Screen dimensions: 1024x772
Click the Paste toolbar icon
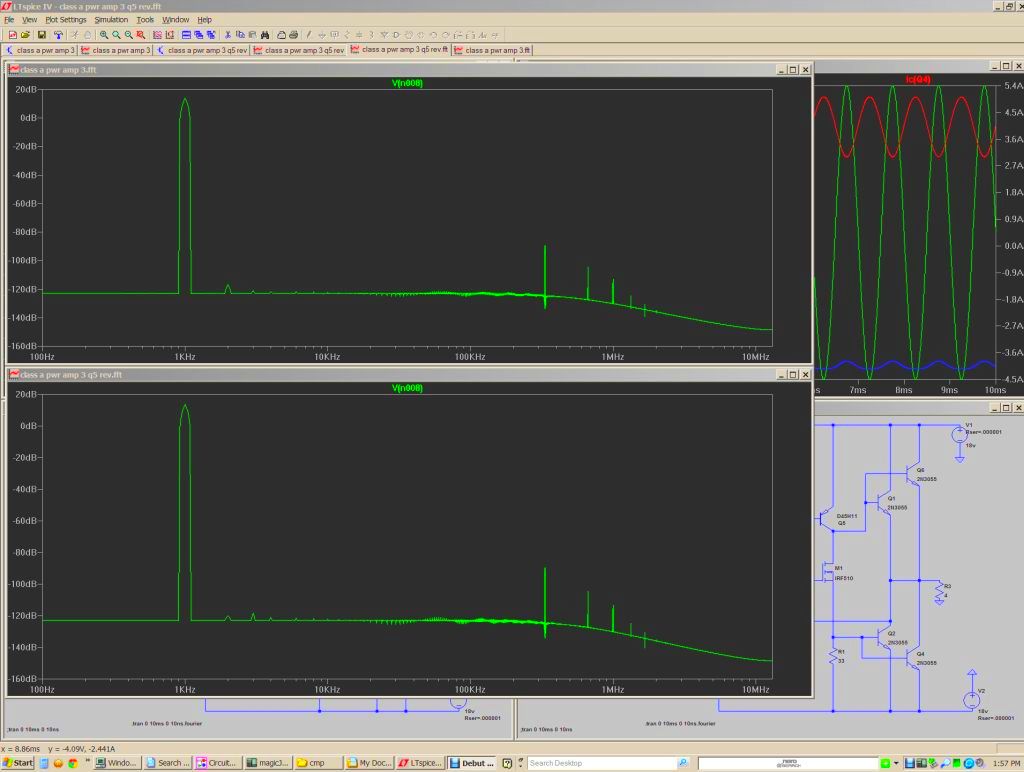[x=252, y=35]
